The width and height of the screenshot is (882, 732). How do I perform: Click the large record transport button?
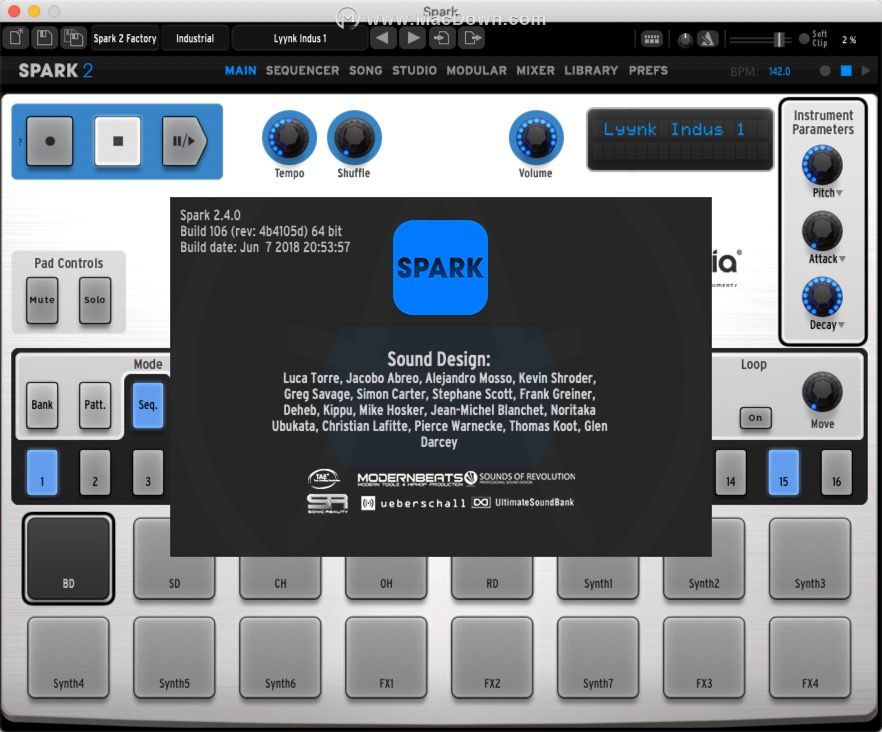(50, 141)
